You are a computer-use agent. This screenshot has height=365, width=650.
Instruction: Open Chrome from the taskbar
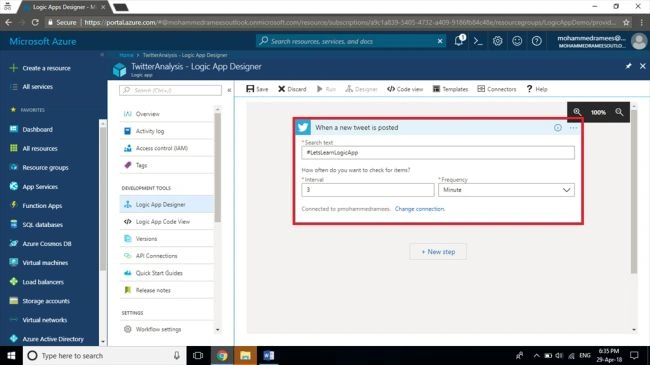(222, 355)
